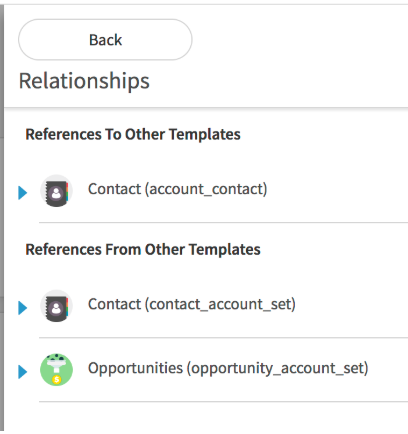The image size is (408, 434).
Task: Click the word Back inside the rounded button
Action: click(105, 40)
